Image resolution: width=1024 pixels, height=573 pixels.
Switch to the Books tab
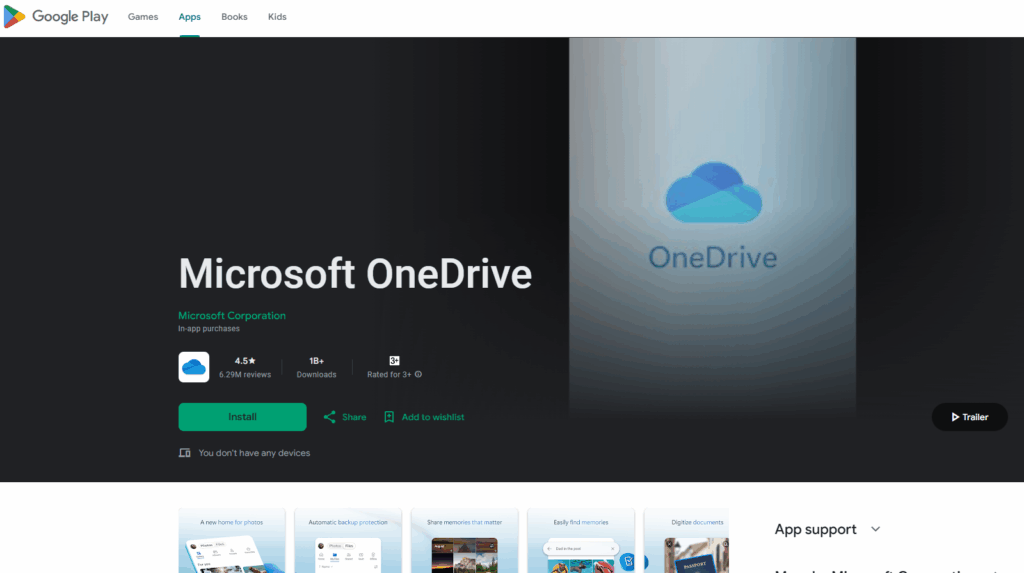(x=234, y=17)
